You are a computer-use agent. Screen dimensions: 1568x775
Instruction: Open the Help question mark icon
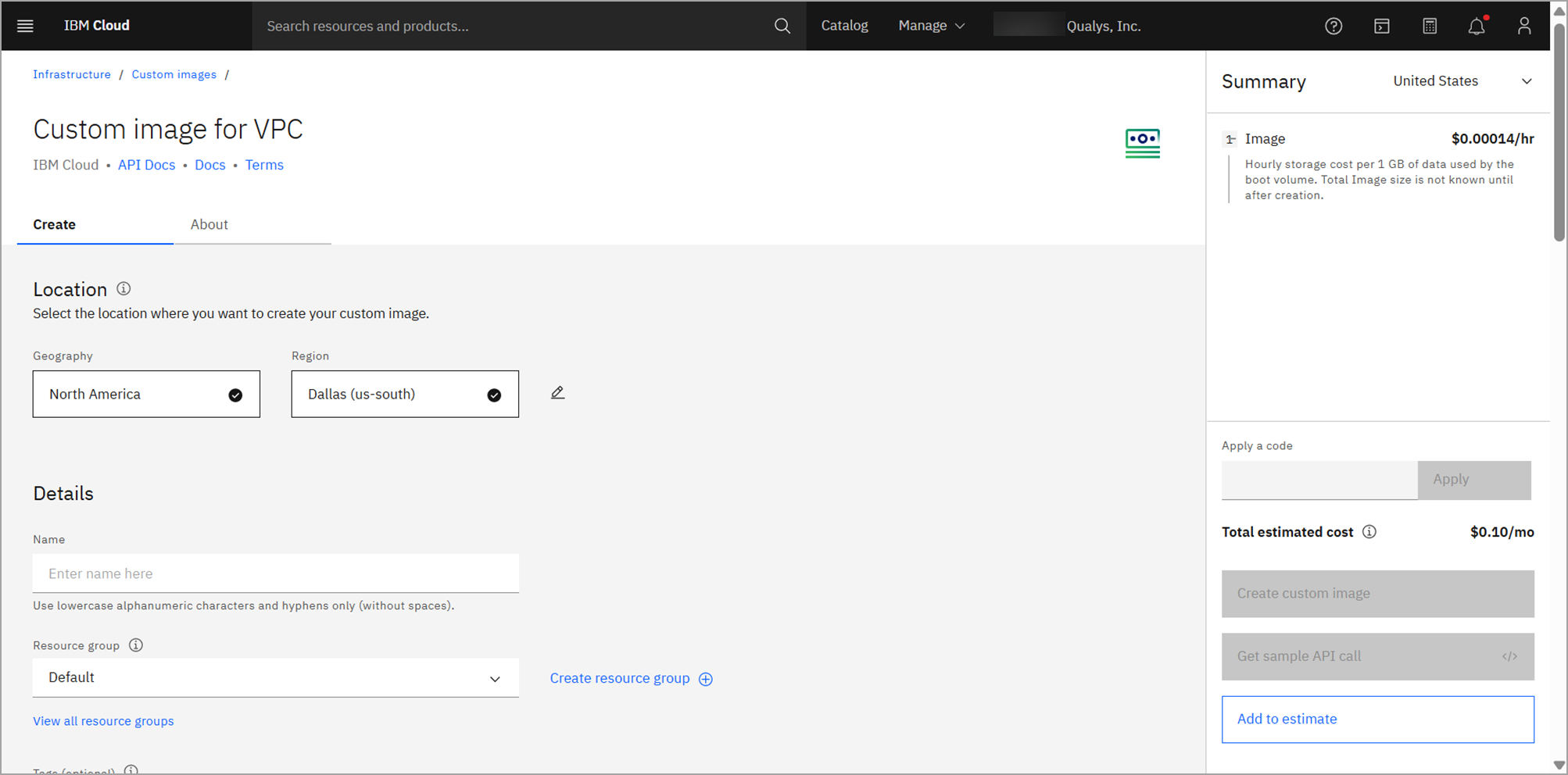1334,26
